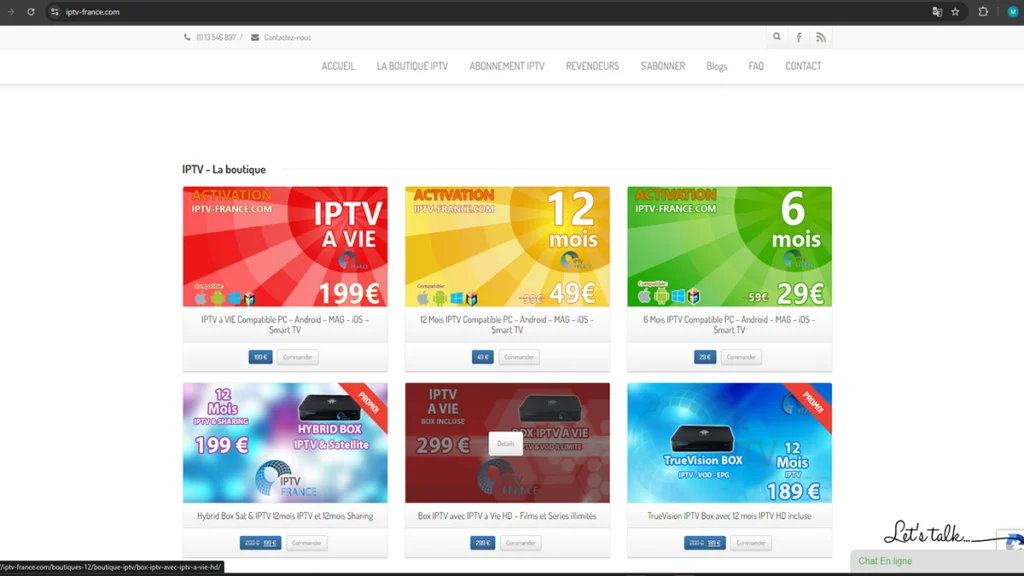1024x576 pixels.
Task: Open 'Hybrid Box Sat & IPTV' title link
Action: (x=285, y=516)
